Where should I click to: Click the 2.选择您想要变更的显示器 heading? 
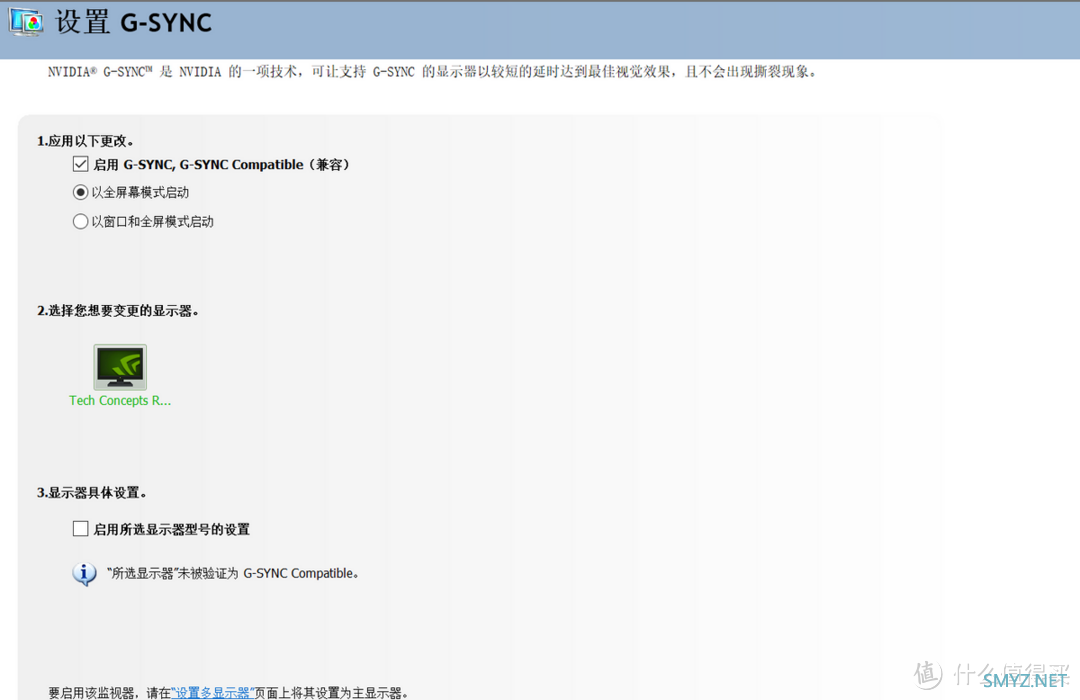tap(118, 311)
